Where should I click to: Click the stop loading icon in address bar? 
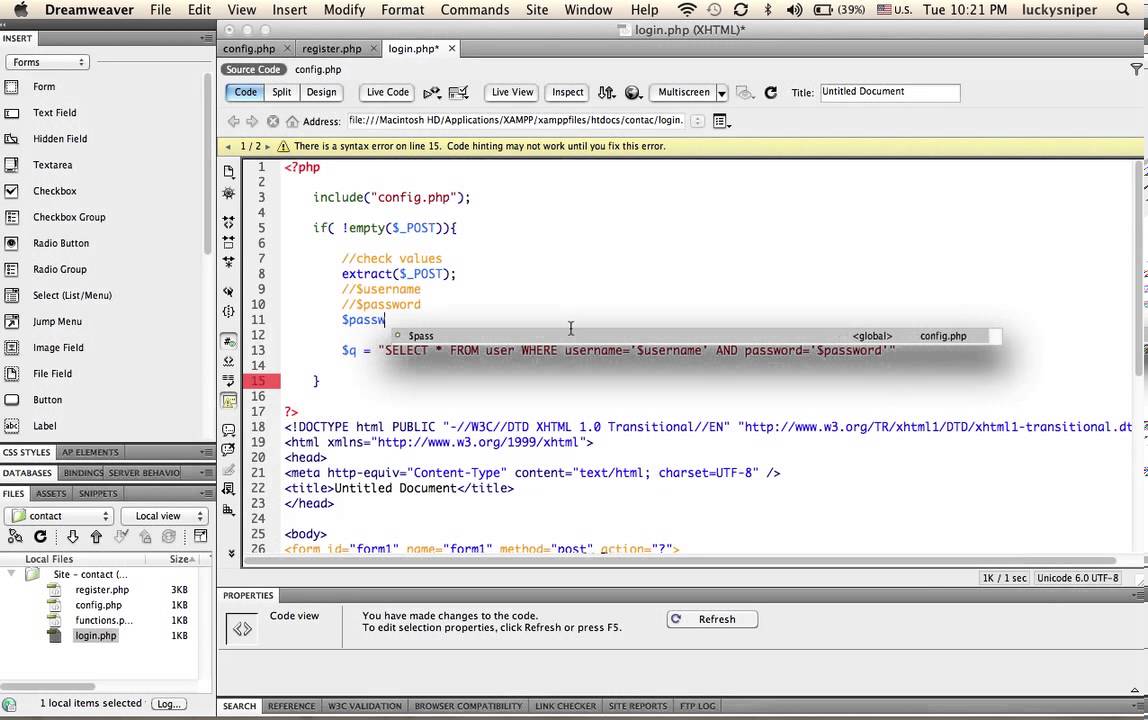pos(272,122)
